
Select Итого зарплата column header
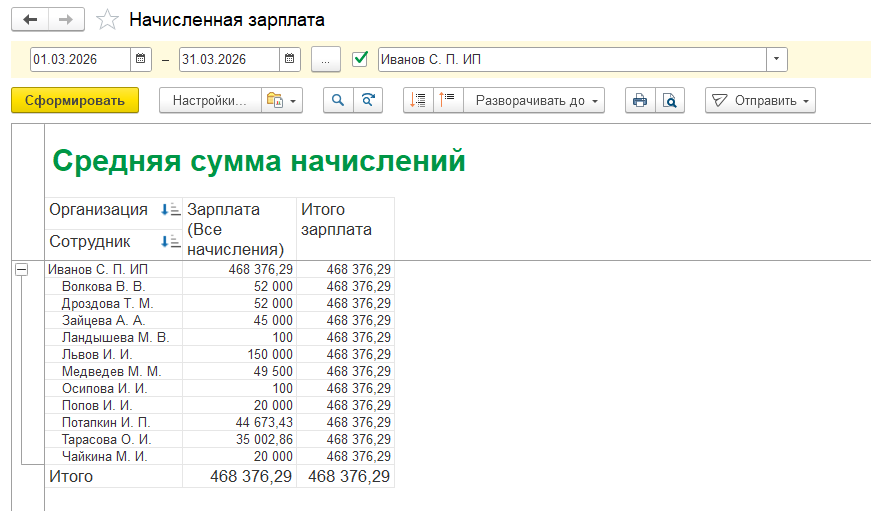pyautogui.click(x=346, y=229)
